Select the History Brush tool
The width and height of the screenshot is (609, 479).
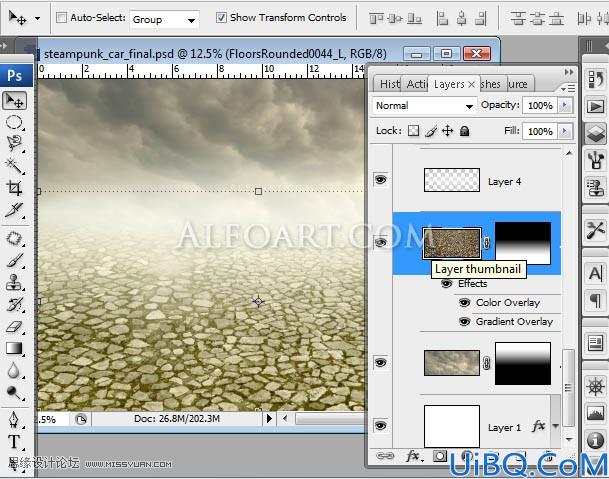(14, 305)
